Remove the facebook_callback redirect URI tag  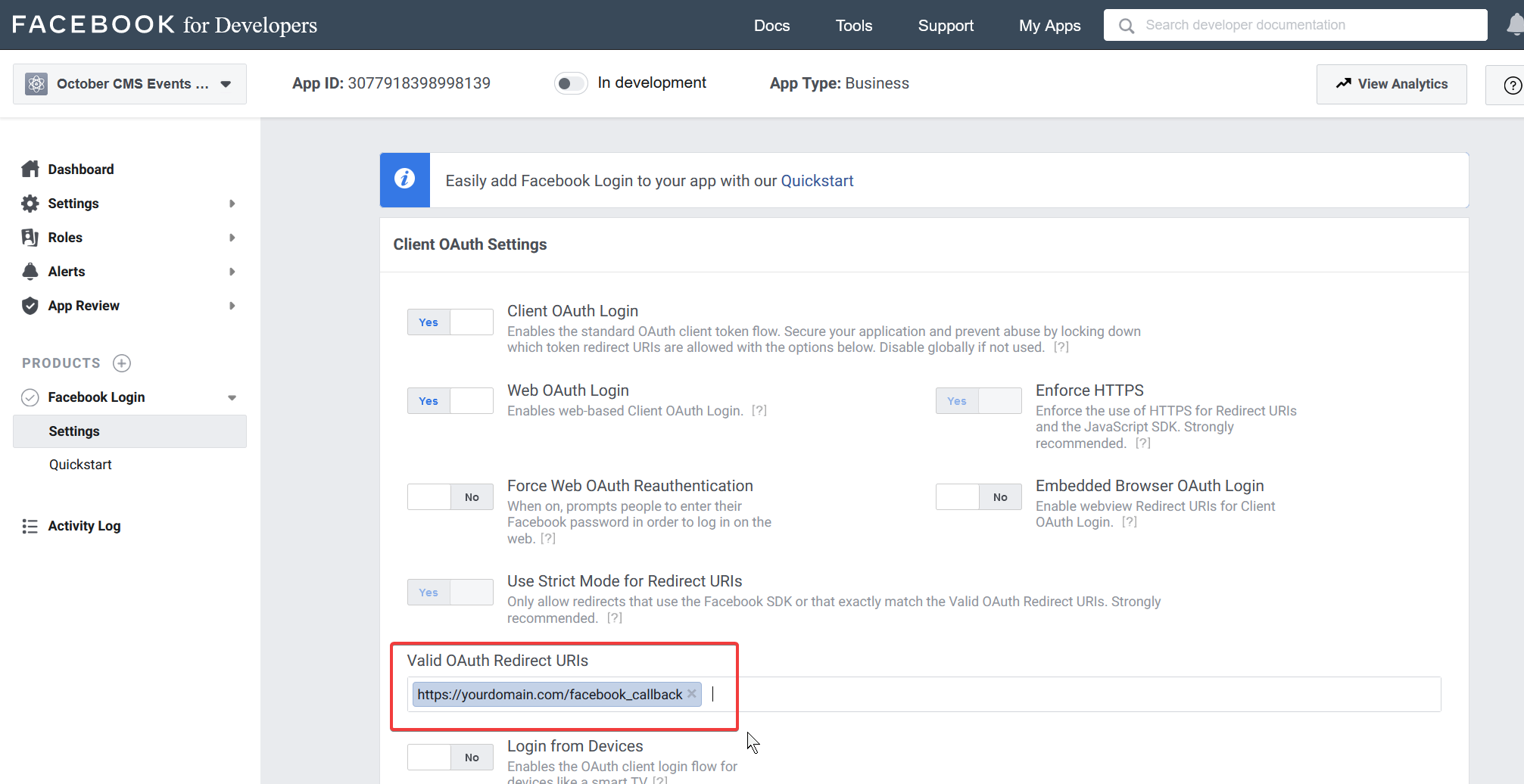(x=692, y=694)
